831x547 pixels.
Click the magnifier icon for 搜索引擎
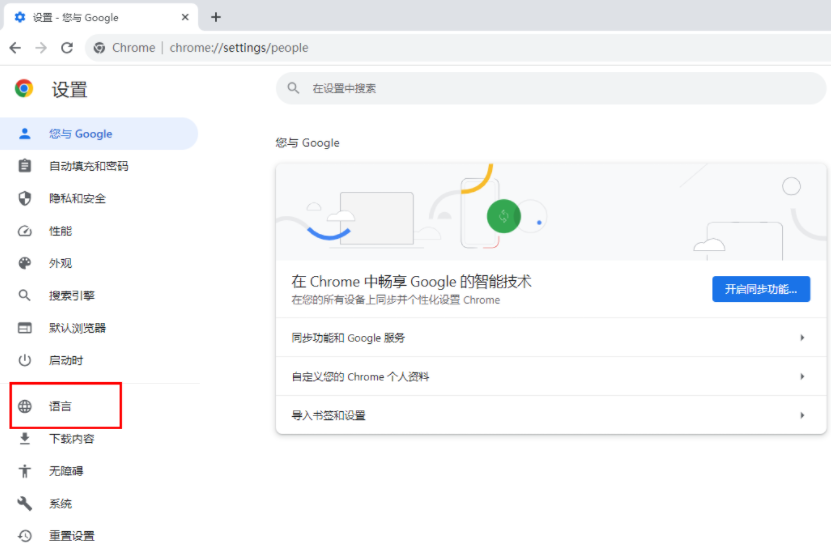(24, 295)
